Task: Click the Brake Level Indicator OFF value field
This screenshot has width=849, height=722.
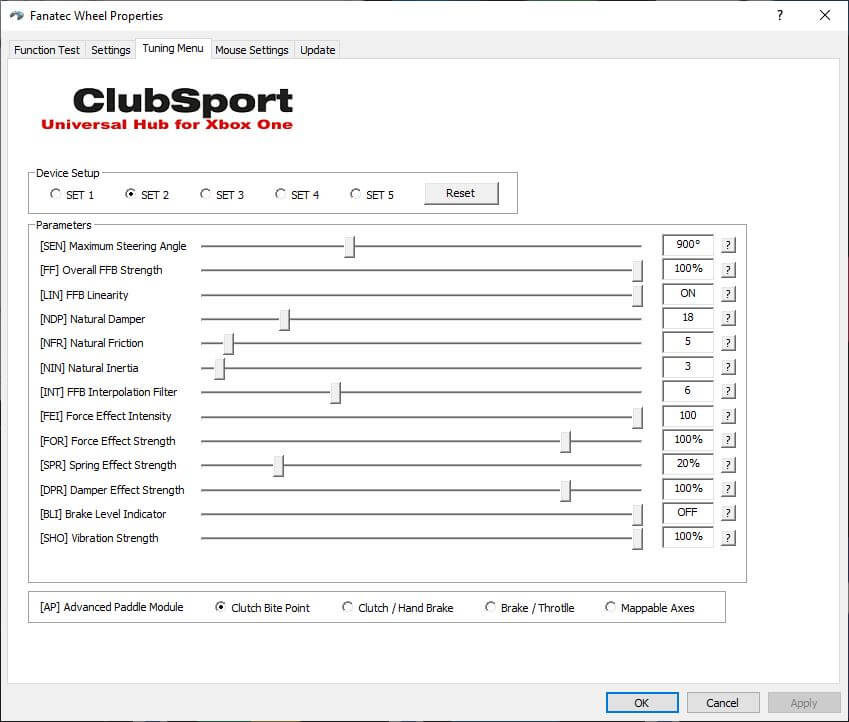Action: (x=688, y=512)
